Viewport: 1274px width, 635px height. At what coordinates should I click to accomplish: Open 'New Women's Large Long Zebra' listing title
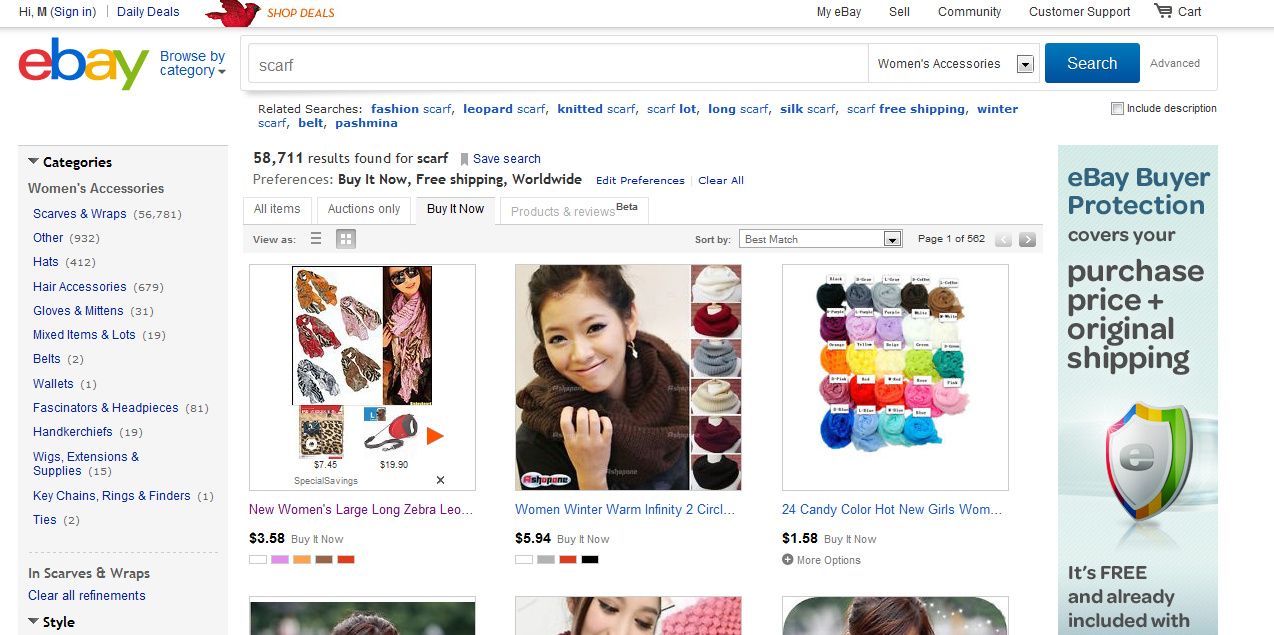(361, 510)
